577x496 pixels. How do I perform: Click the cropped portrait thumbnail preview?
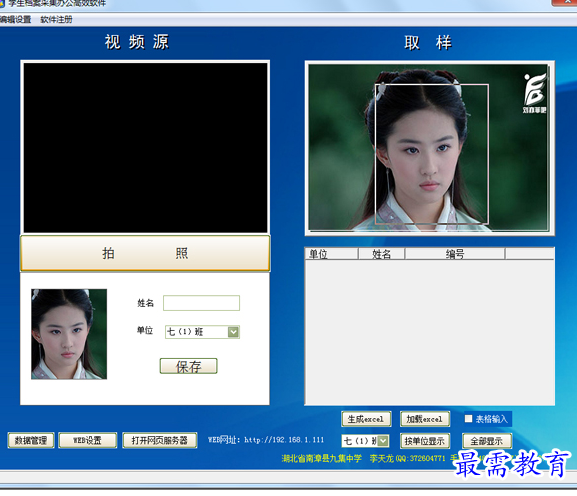[x=69, y=334]
